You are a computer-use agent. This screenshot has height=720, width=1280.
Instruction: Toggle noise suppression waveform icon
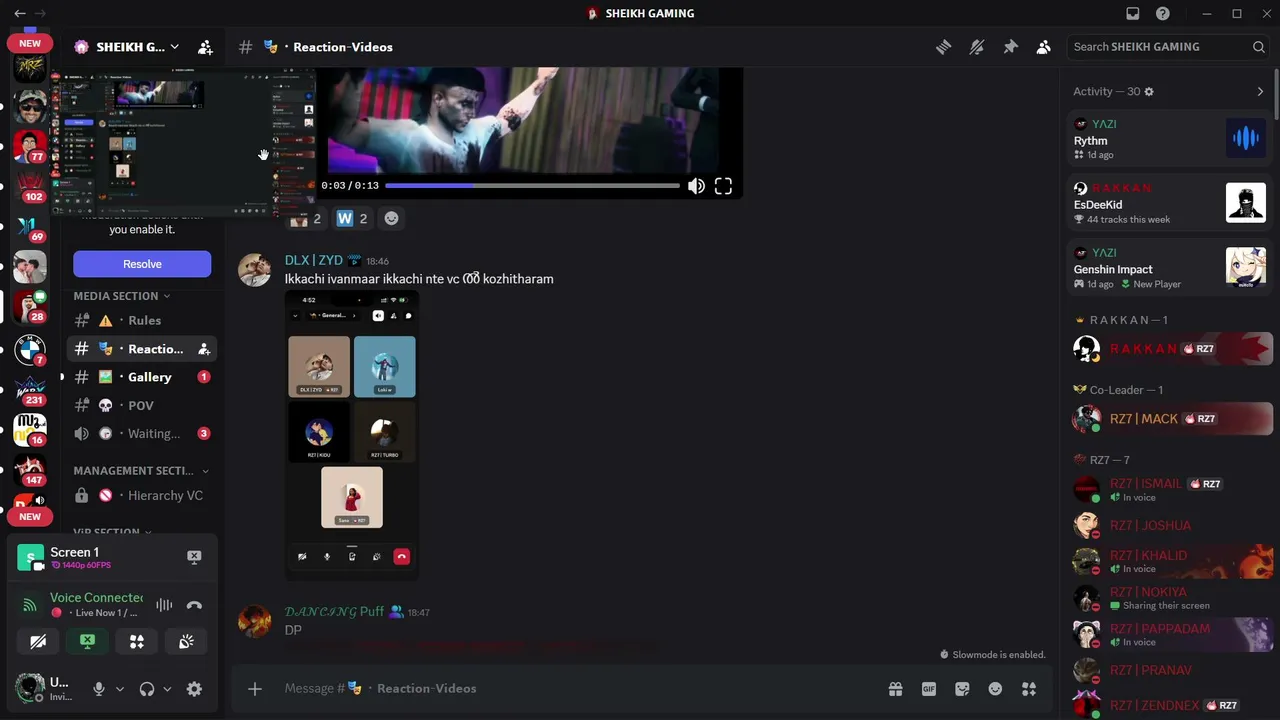pyautogui.click(x=164, y=605)
